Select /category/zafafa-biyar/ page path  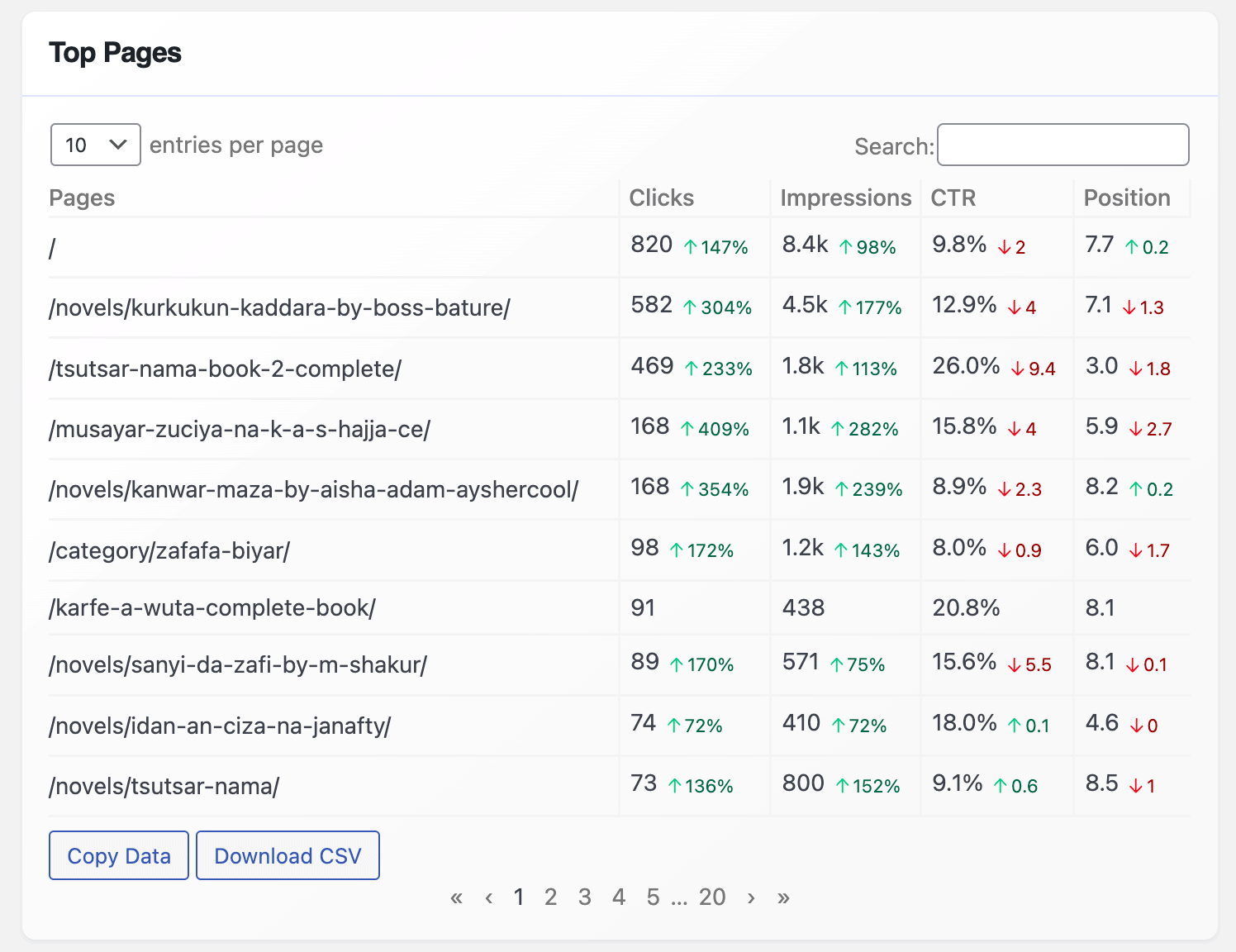coord(169,550)
